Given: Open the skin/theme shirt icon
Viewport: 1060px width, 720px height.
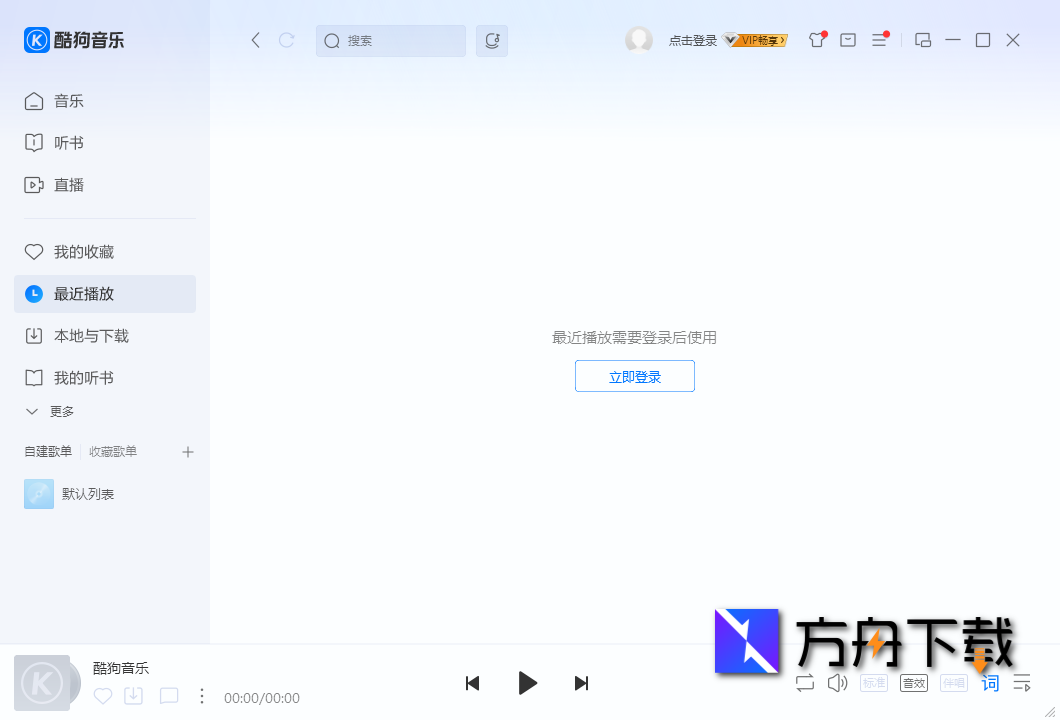Looking at the screenshot, I should (816, 40).
